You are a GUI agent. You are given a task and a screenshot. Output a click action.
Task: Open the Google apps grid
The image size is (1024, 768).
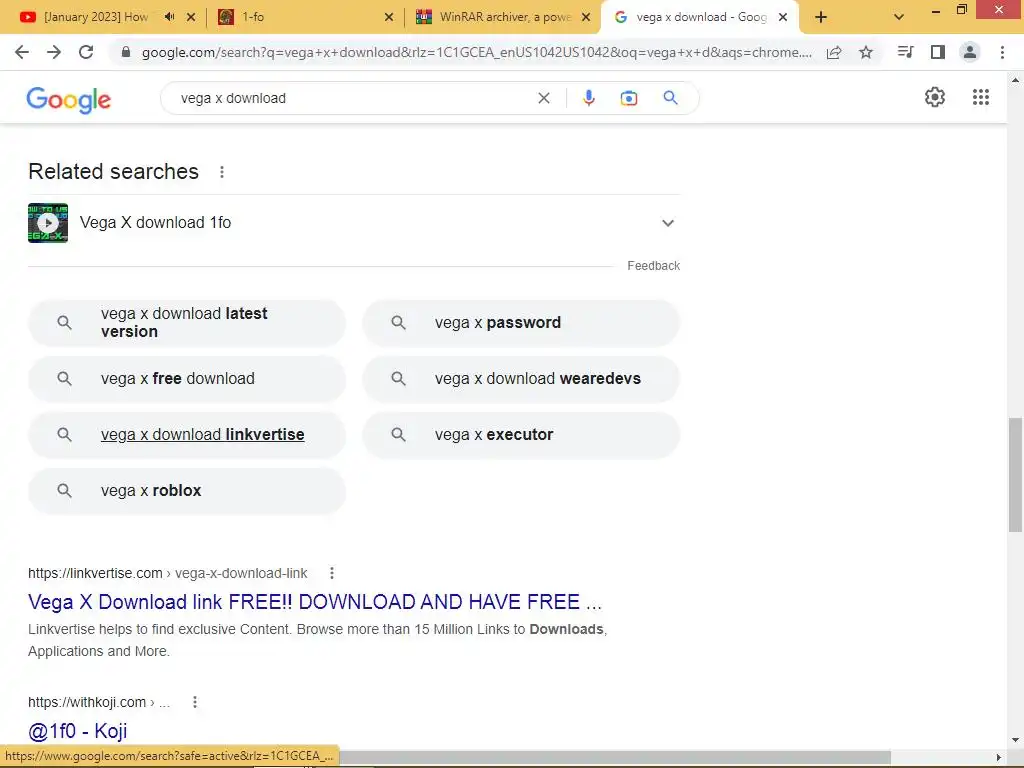(981, 97)
